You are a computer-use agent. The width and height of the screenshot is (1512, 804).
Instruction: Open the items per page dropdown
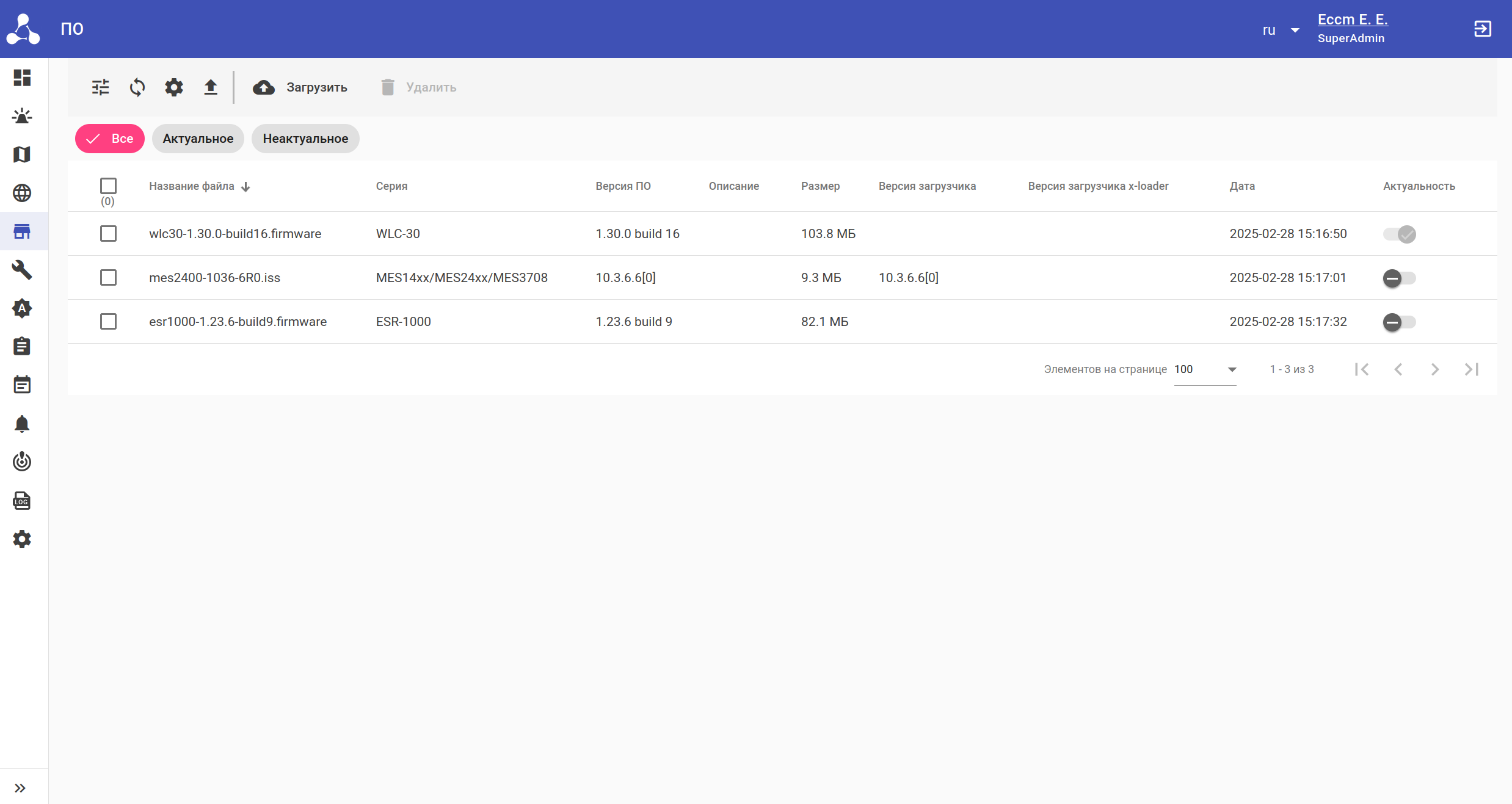(1205, 369)
